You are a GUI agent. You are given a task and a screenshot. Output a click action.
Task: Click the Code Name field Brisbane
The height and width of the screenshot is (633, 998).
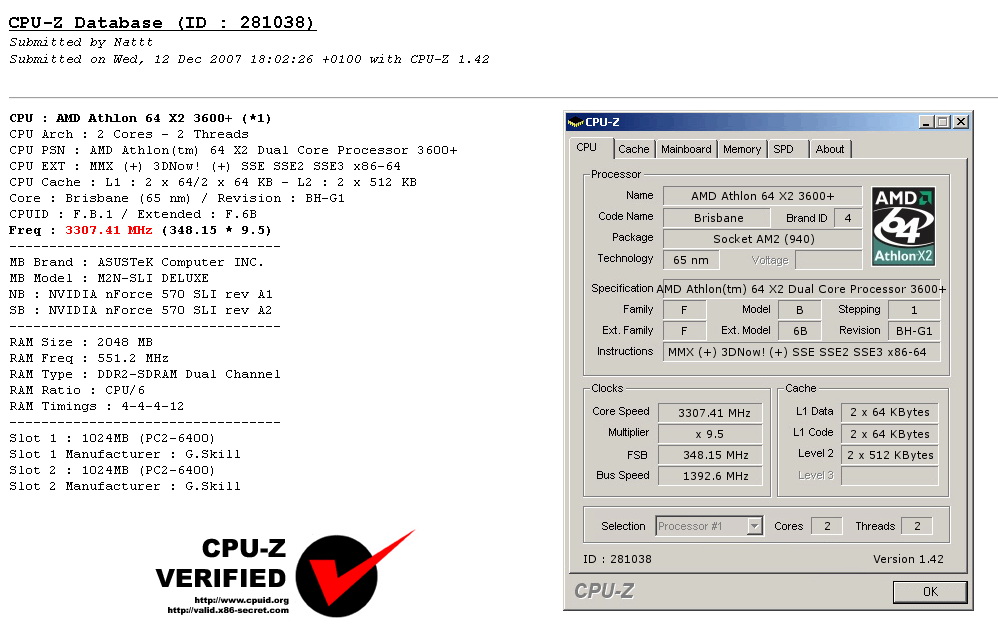coord(718,218)
